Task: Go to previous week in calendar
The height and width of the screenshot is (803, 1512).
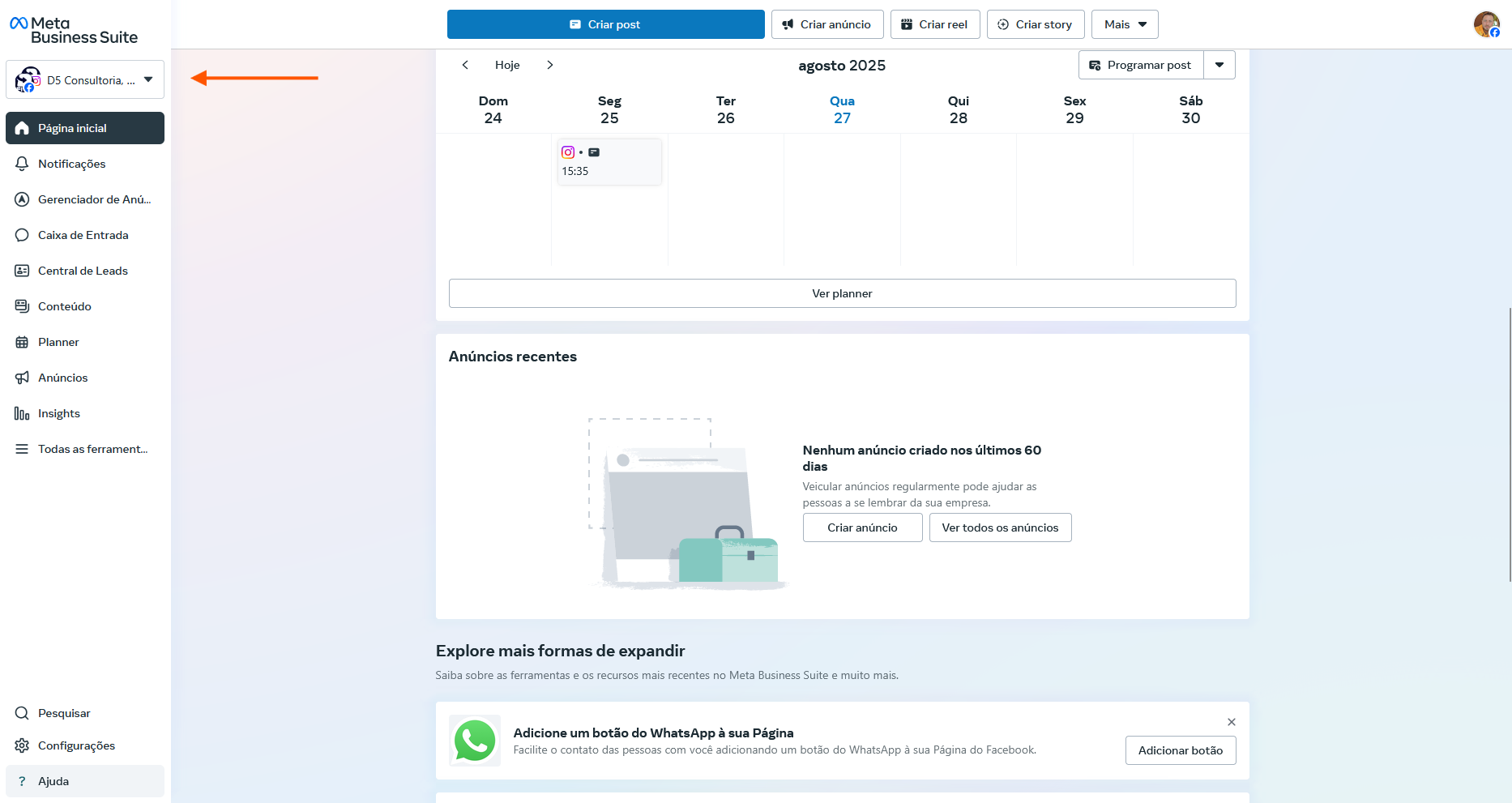Action: tap(465, 65)
